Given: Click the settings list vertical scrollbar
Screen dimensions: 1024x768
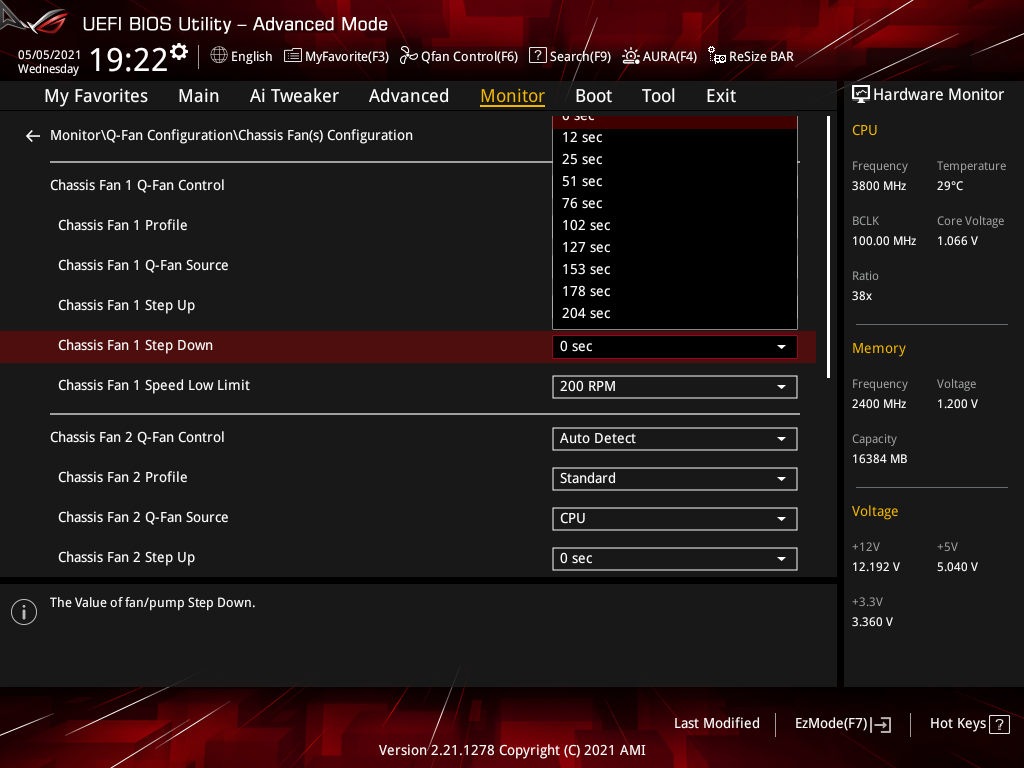Looking at the screenshot, I should (x=828, y=247).
